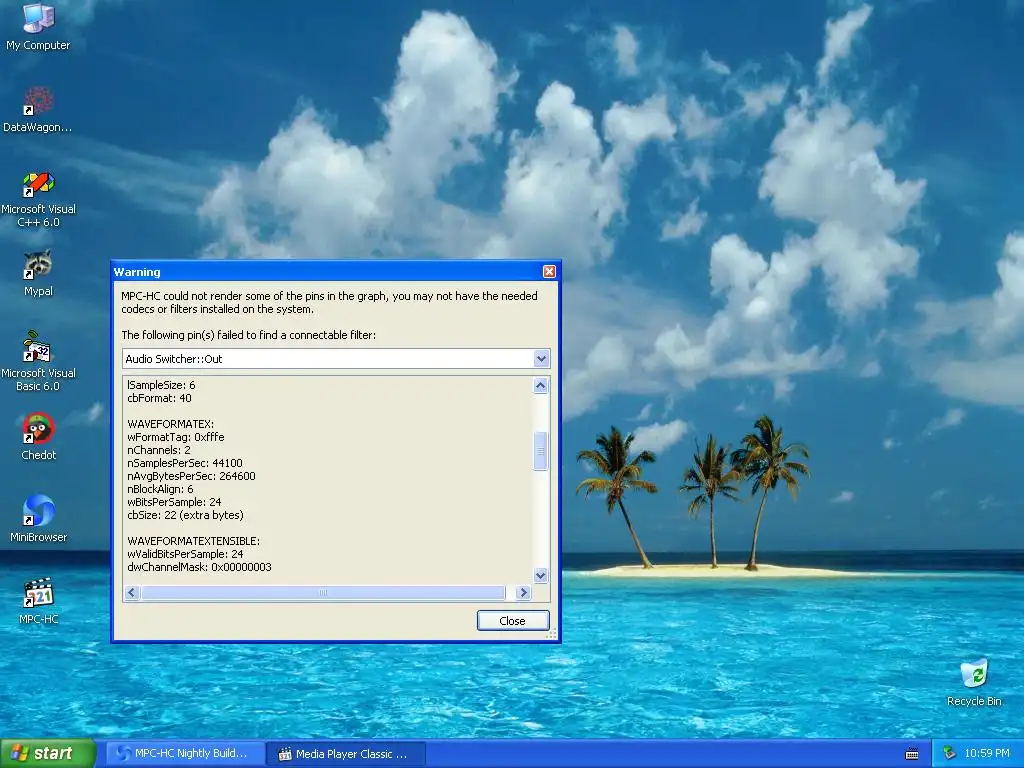Click the cbFormat: 40 line
The width and height of the screenshot is (1024, 768).
pyautogui.click(x=159, y=398)
